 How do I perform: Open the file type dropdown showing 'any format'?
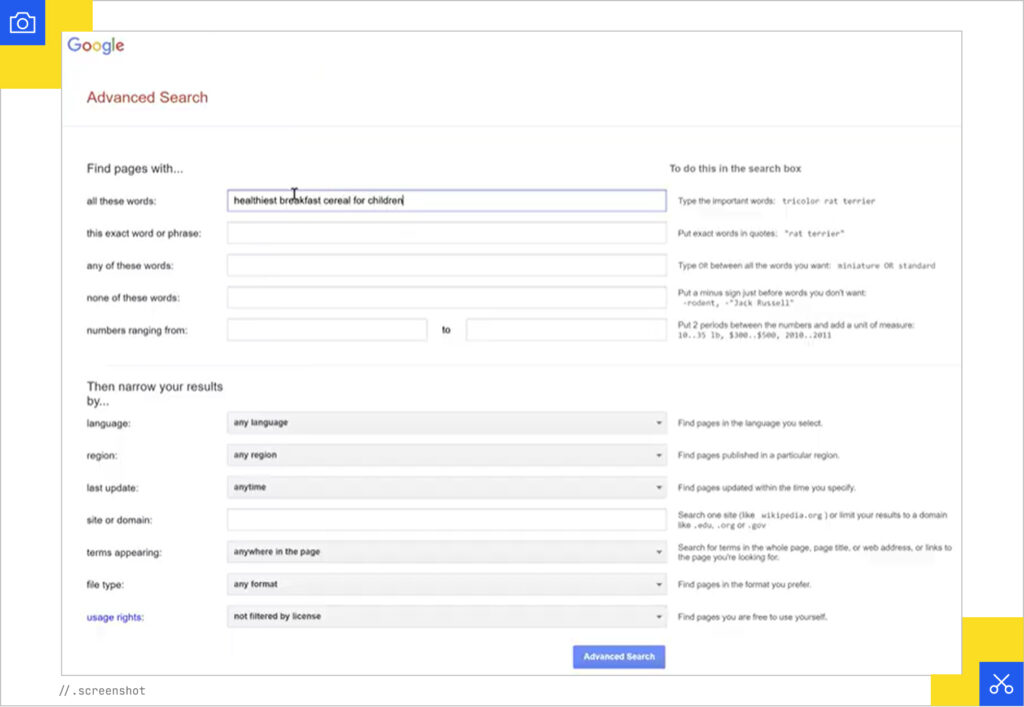pyautogui.click(x=445, y=584)
